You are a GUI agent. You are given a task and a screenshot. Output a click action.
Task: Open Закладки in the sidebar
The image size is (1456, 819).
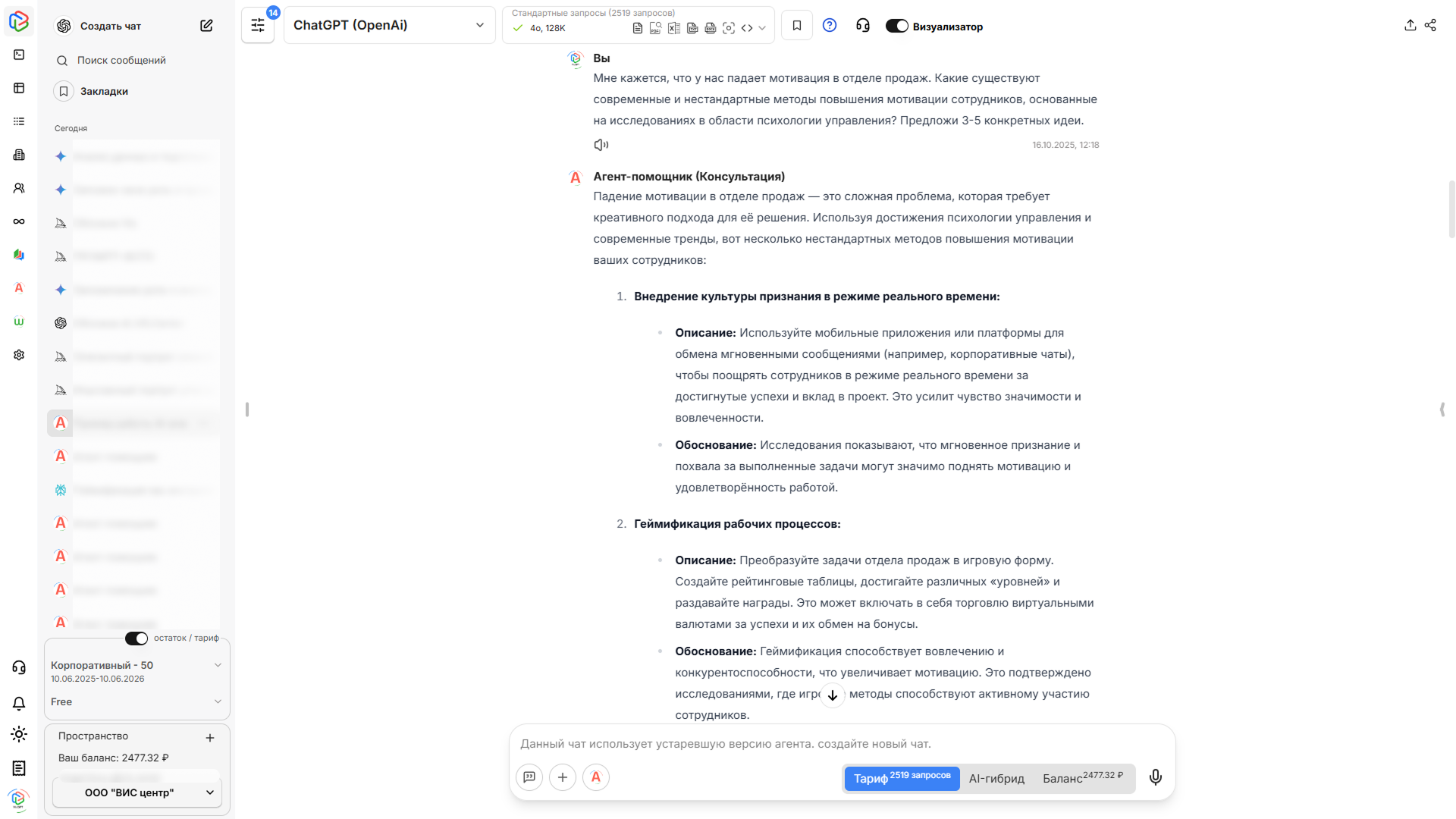(x=105, y=91)
